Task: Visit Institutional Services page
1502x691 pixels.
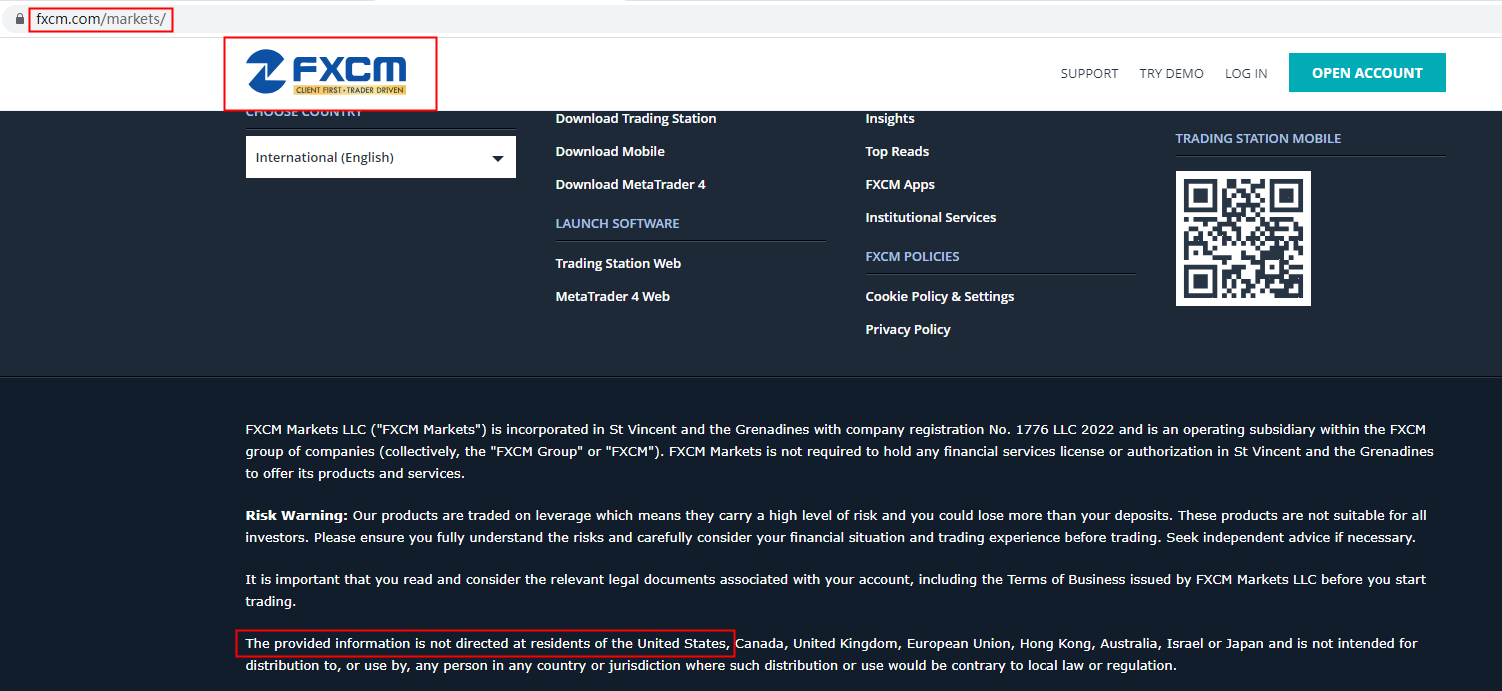Action: pyautogui.click(x=930, y=217)
